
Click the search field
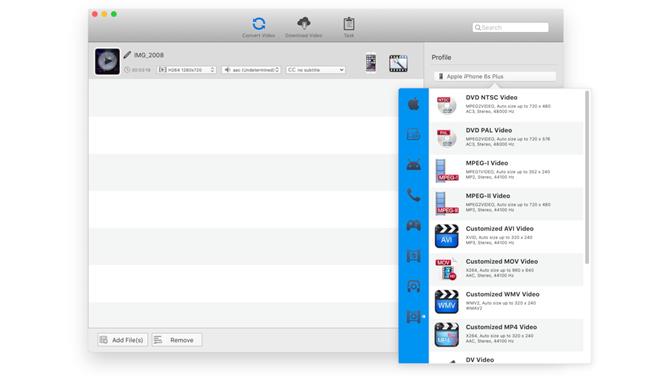(x=510, y=27)
